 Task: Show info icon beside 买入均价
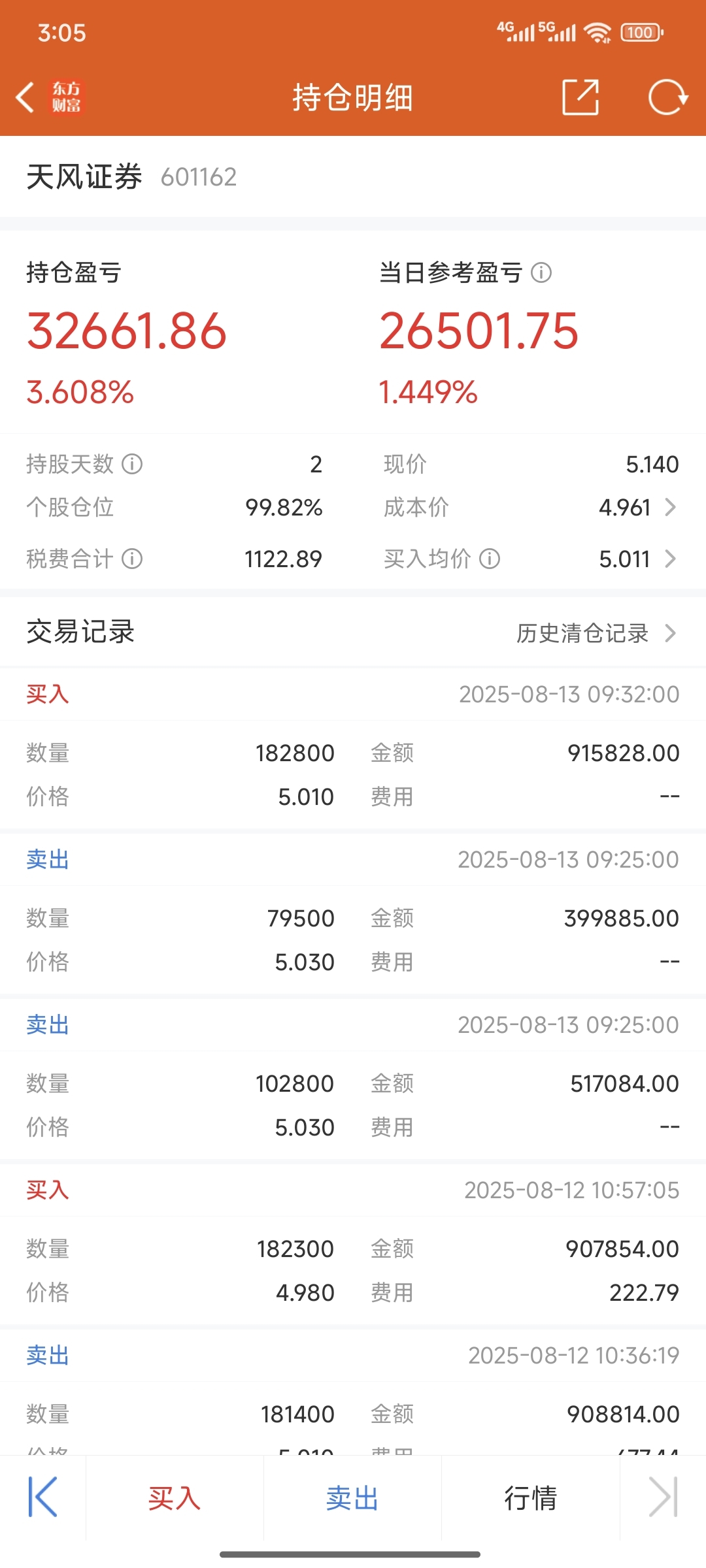click(490, 559)
